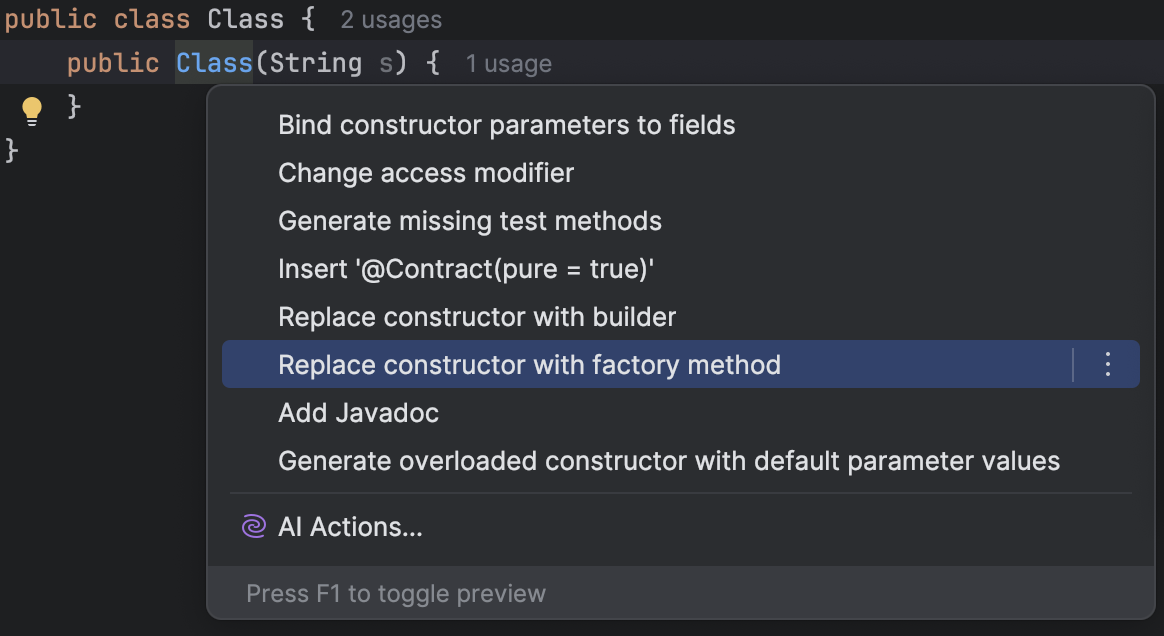
Task: Click the class name in the declaration line
Action: coord(245,19)
